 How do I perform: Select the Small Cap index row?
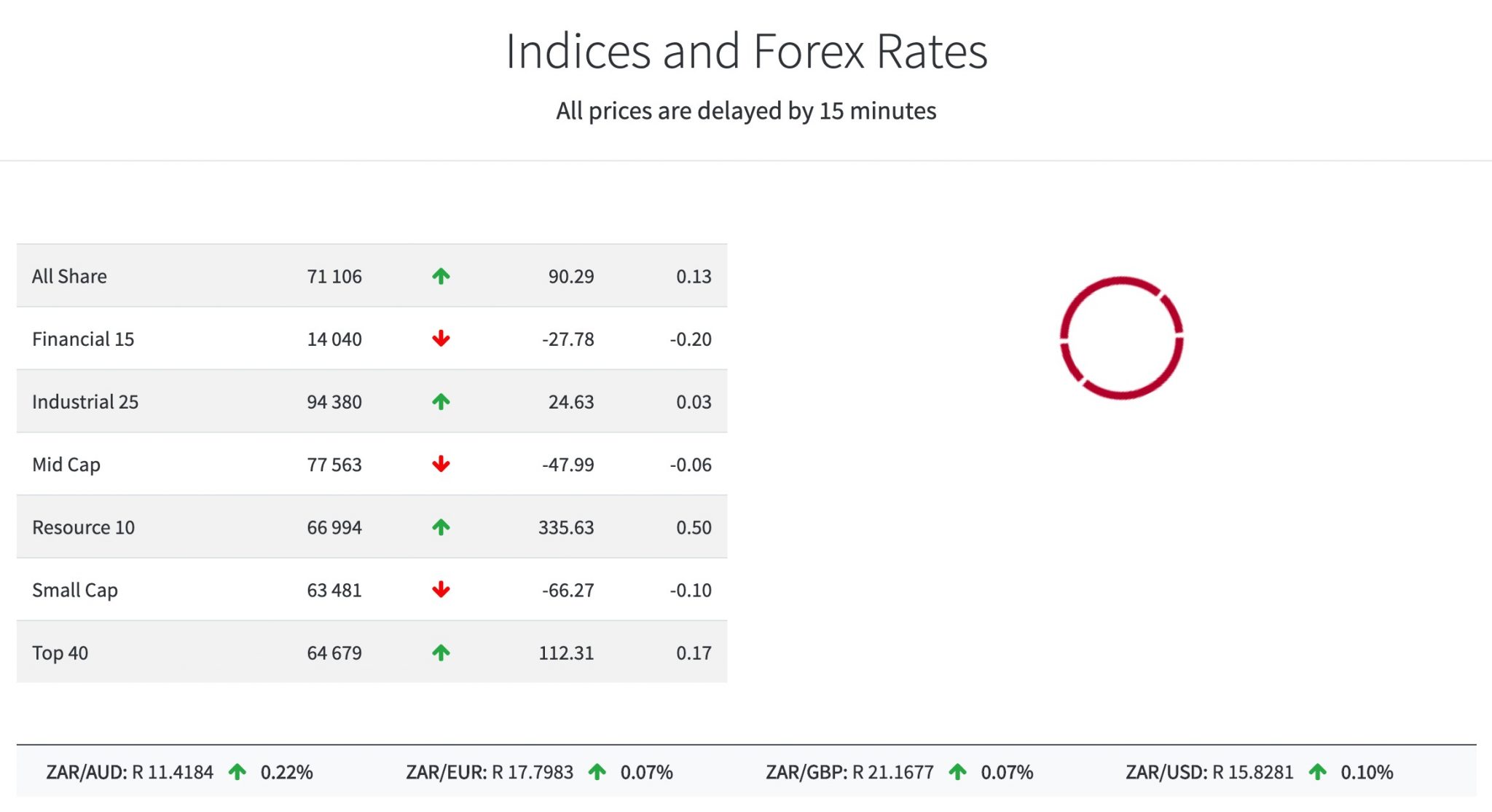pos(219,590)
